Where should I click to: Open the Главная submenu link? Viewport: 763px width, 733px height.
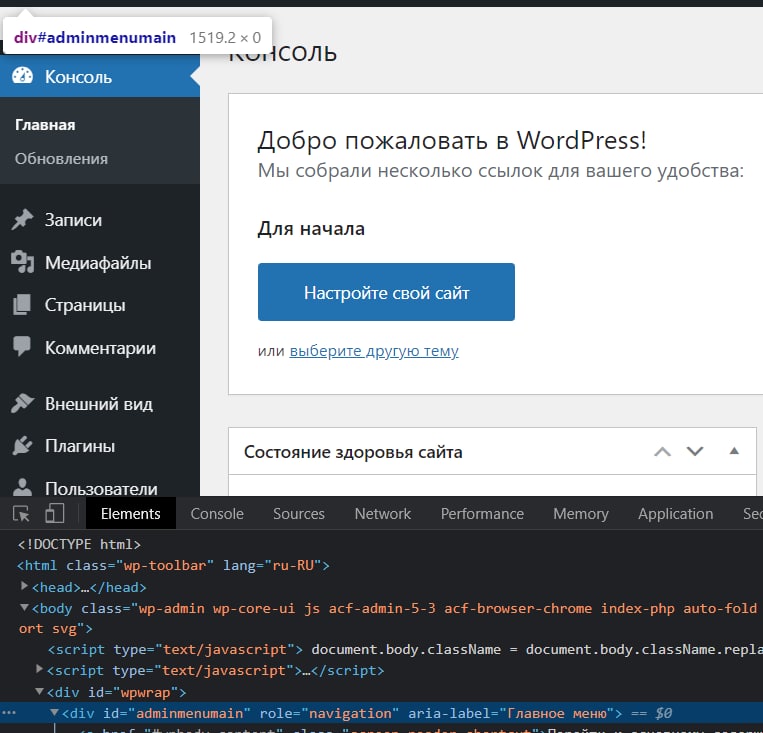click(x=45, y=125)
